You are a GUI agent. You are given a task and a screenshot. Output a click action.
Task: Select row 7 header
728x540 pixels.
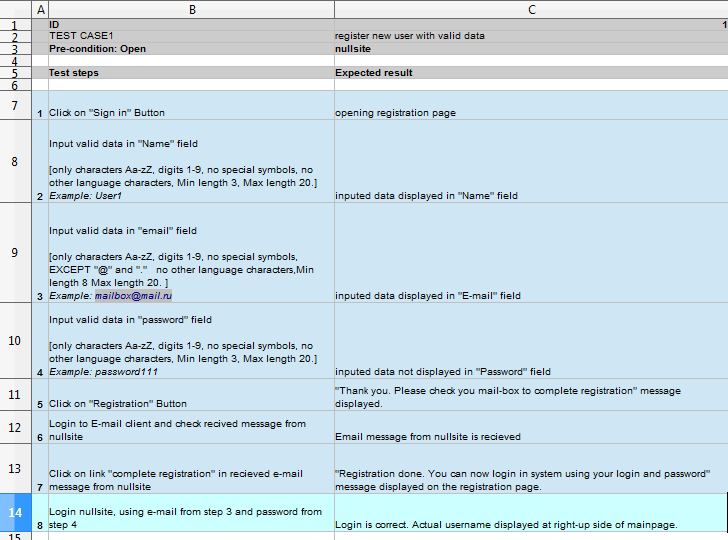coord(15,105)
